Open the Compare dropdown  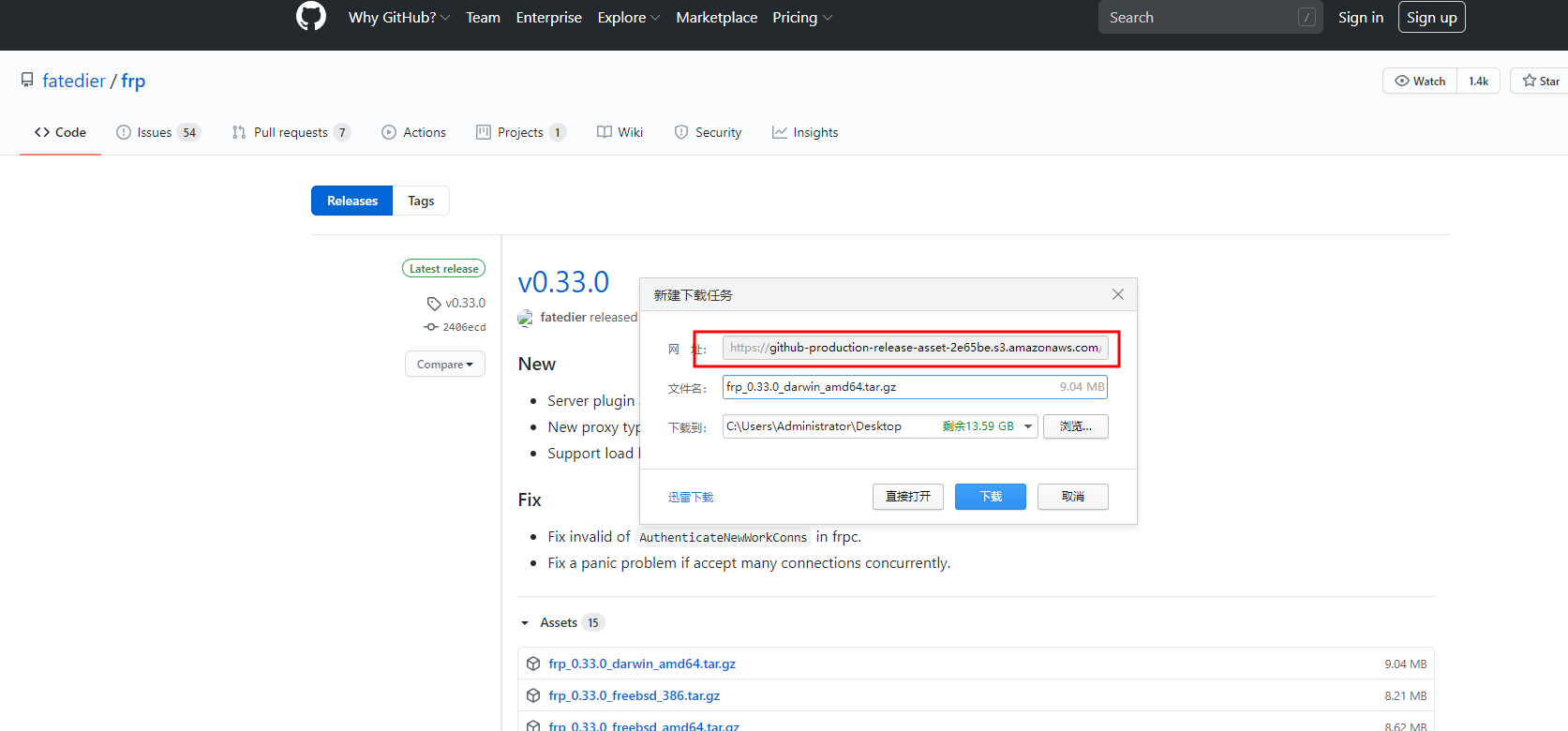tap(444, 364)
